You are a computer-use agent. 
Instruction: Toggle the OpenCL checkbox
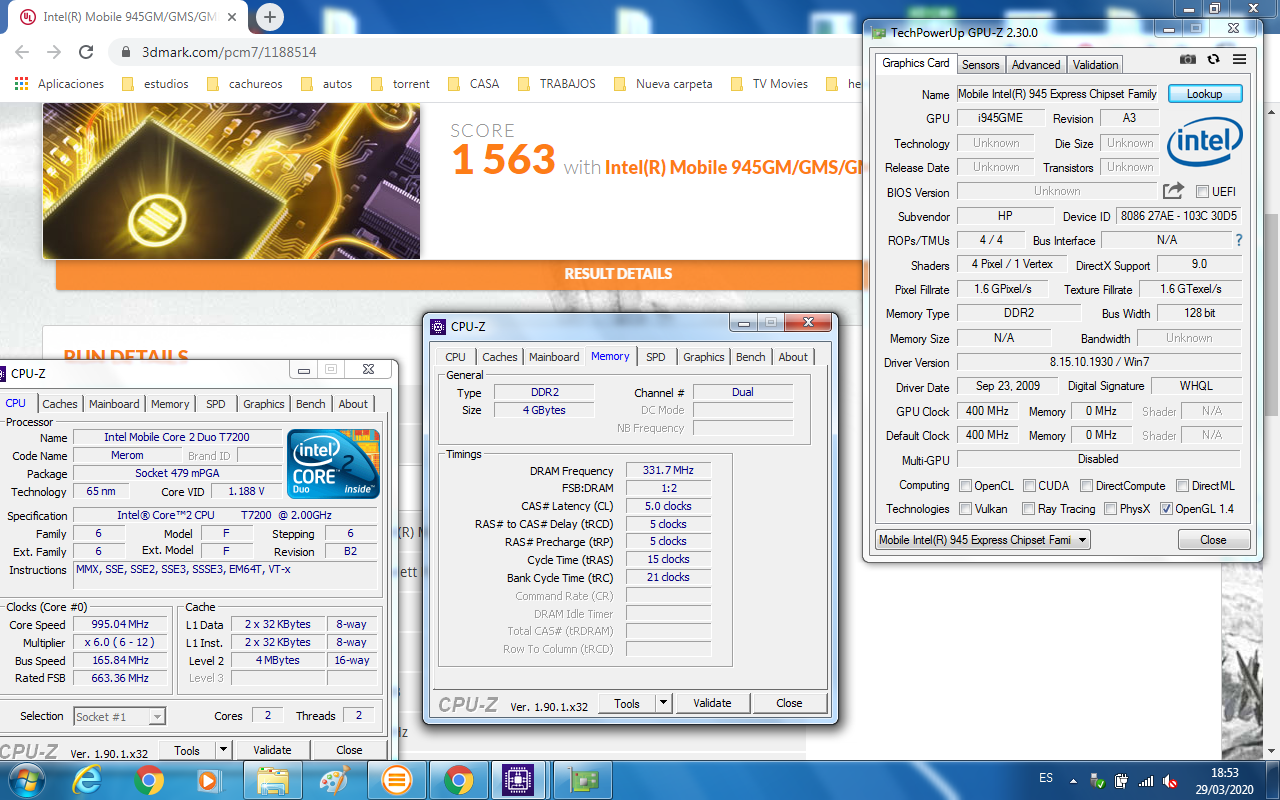(965, 486)
